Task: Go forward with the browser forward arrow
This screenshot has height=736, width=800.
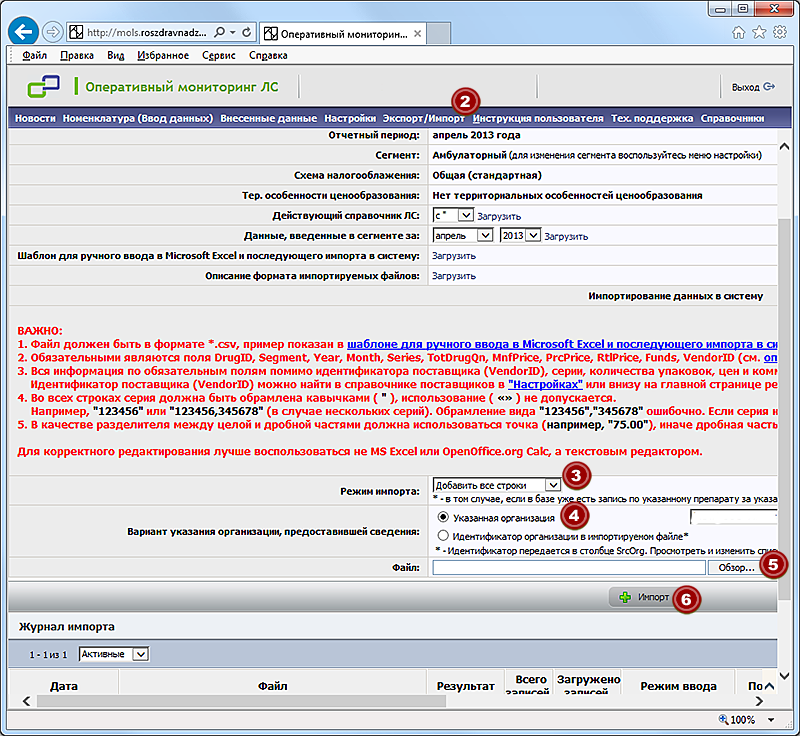Action: pos(52,32)
